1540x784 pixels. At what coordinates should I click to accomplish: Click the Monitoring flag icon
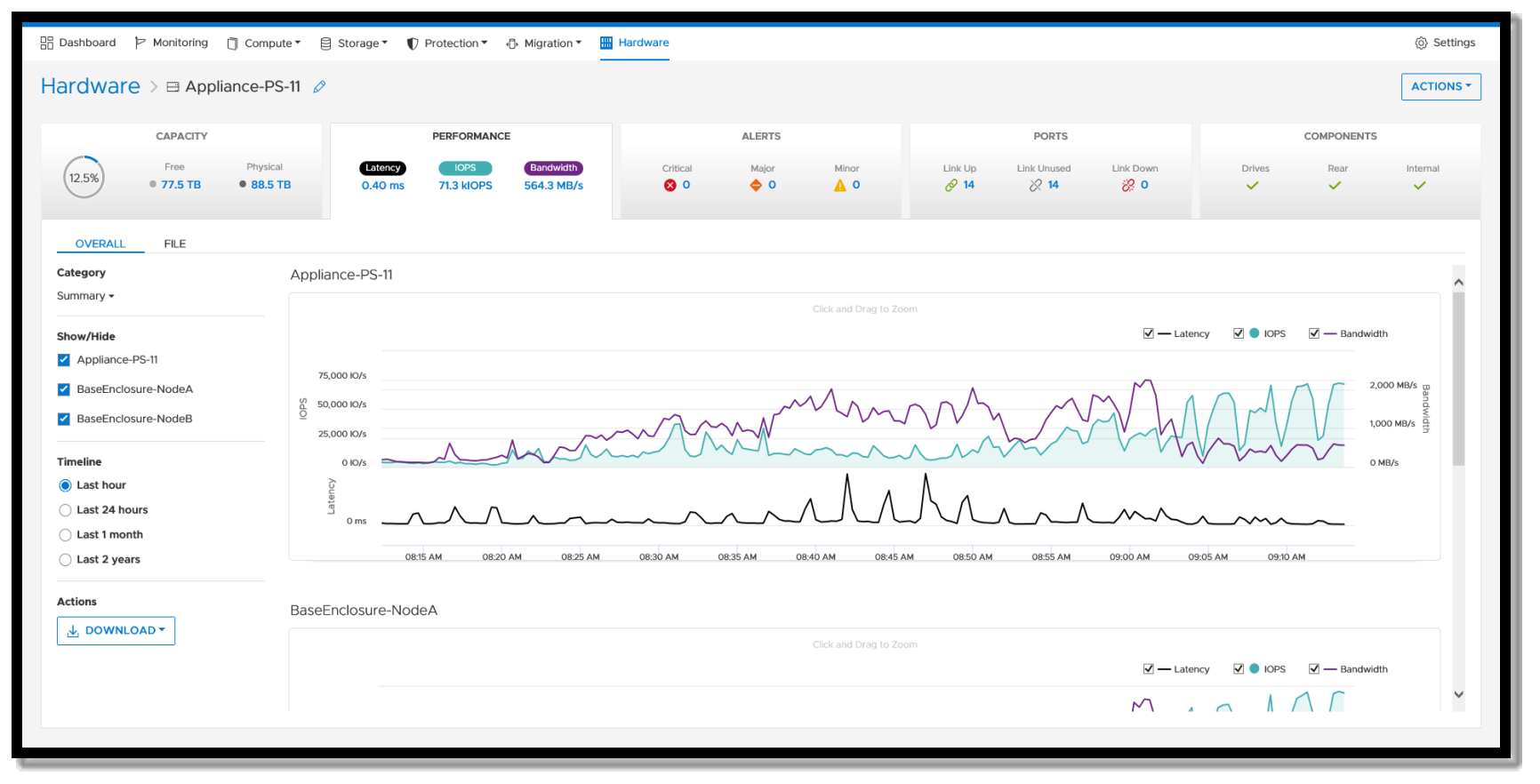pos(140,43)
